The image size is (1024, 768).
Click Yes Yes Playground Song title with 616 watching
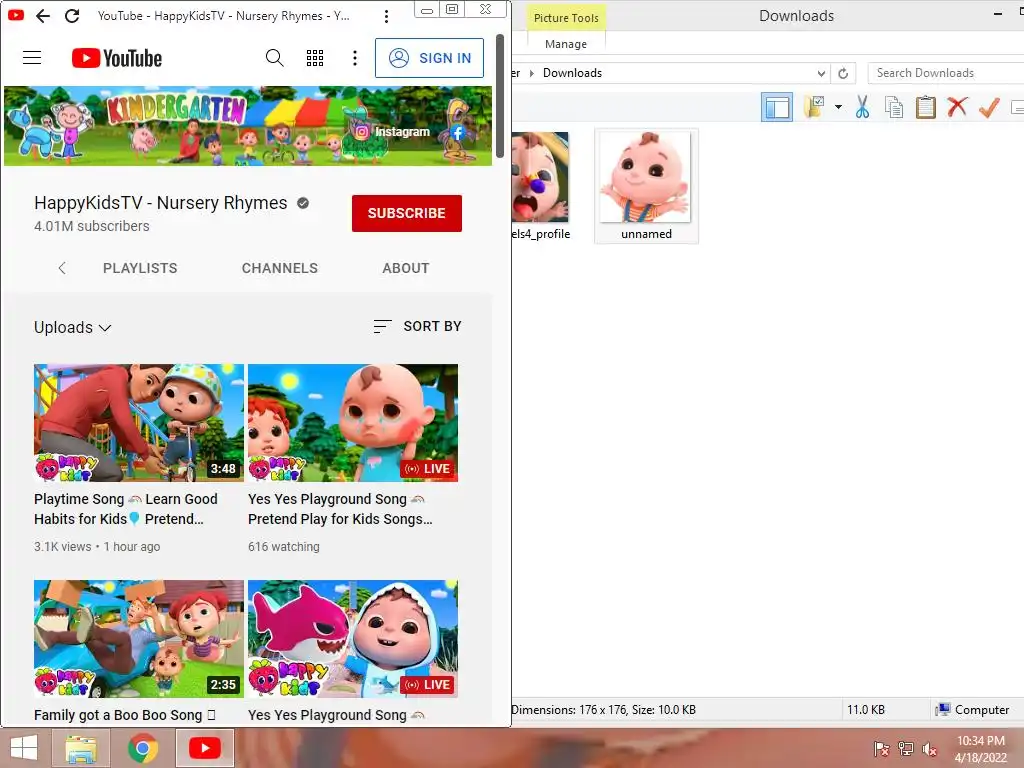point(340,509)
